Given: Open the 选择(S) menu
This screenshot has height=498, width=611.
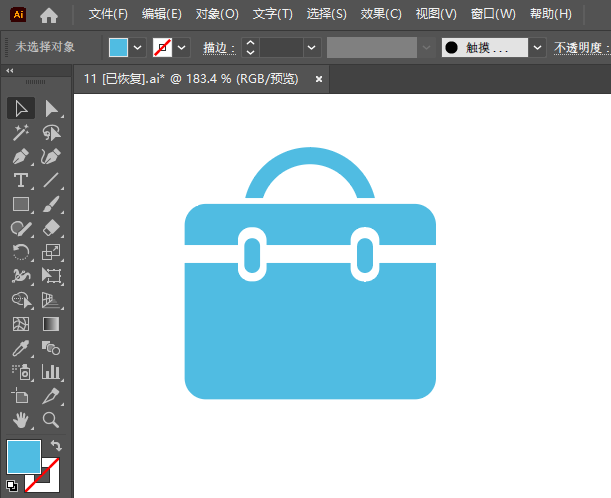Looking at the screenshot, I should coord(327,14).
